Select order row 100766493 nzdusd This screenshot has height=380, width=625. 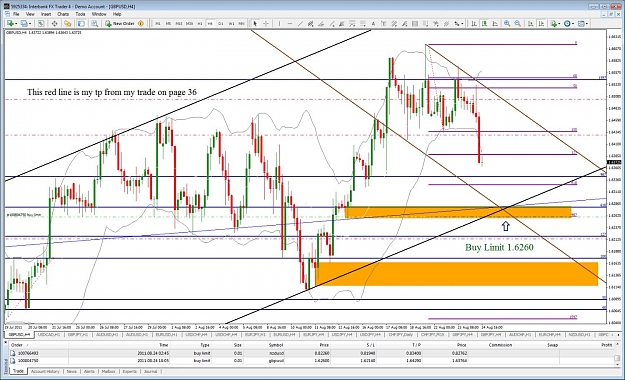pos(311,353)
